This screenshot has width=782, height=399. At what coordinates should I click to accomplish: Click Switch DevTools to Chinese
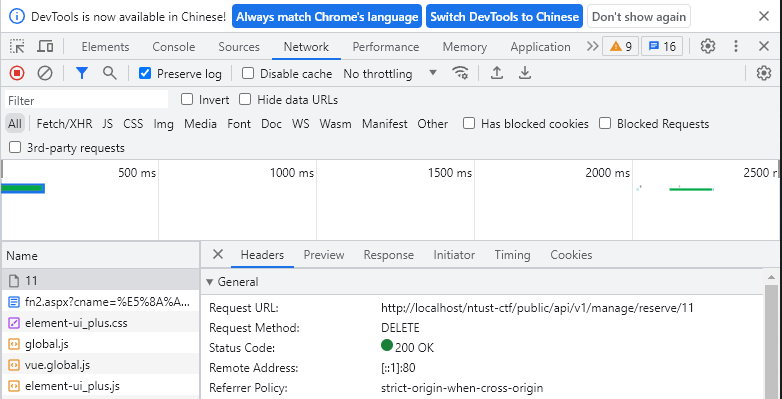504,16
